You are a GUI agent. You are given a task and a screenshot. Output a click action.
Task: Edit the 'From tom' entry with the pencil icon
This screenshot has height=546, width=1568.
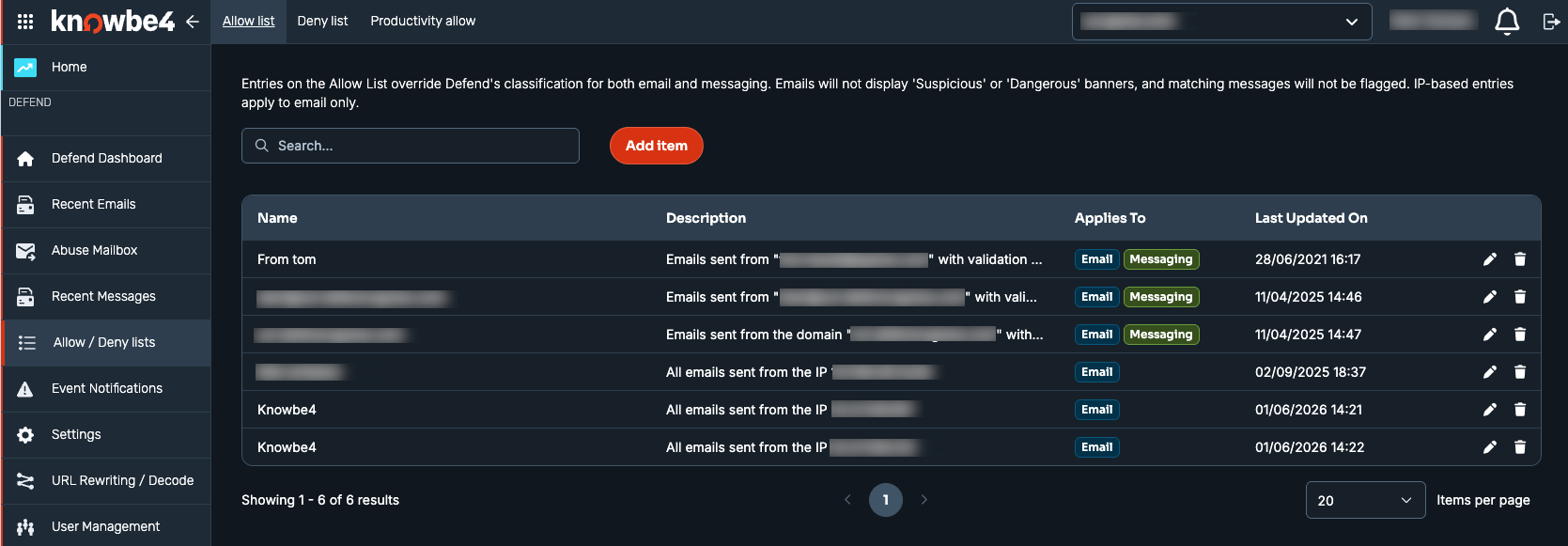[x=1490, y=259]
